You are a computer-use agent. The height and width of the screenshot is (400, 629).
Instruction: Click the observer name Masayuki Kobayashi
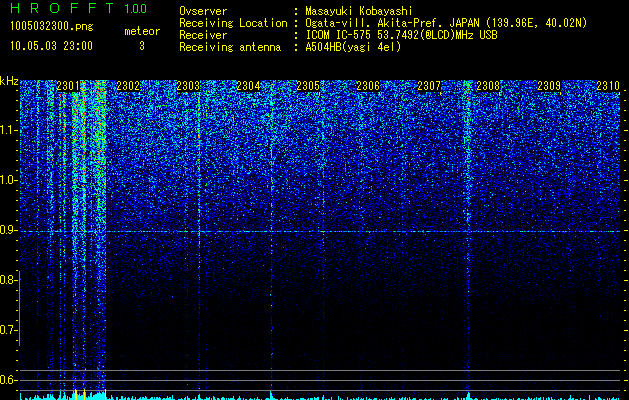pos(359,11)
